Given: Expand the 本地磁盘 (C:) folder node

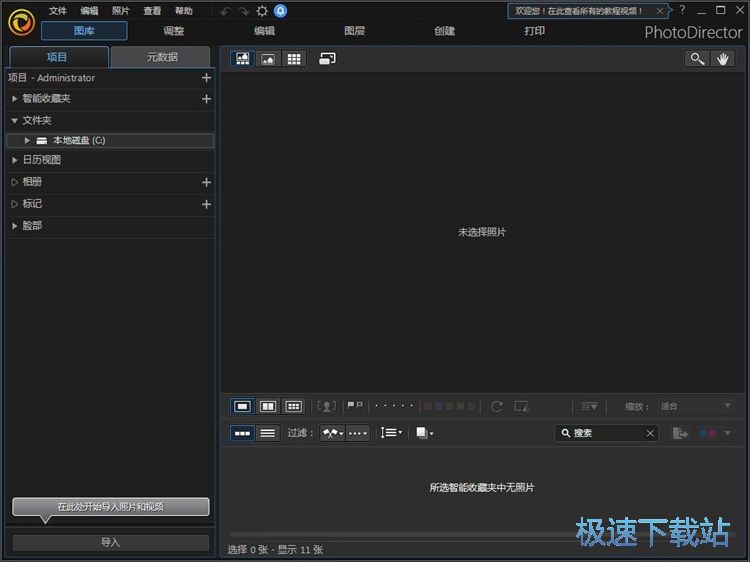Looking at the screenshot, I should pyautogui.click(x=28, y=141).
